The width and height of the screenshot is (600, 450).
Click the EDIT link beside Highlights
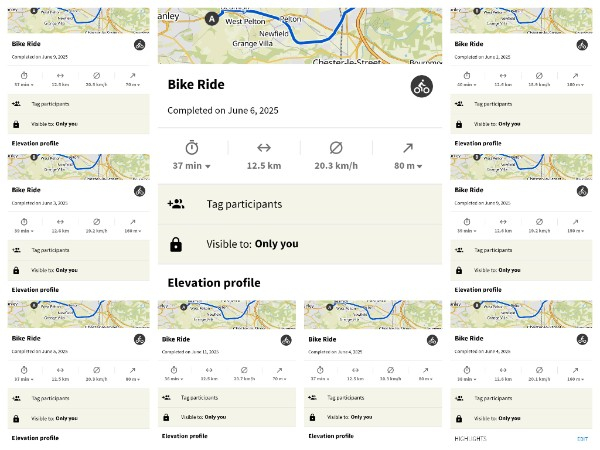[x=582, y=439]
